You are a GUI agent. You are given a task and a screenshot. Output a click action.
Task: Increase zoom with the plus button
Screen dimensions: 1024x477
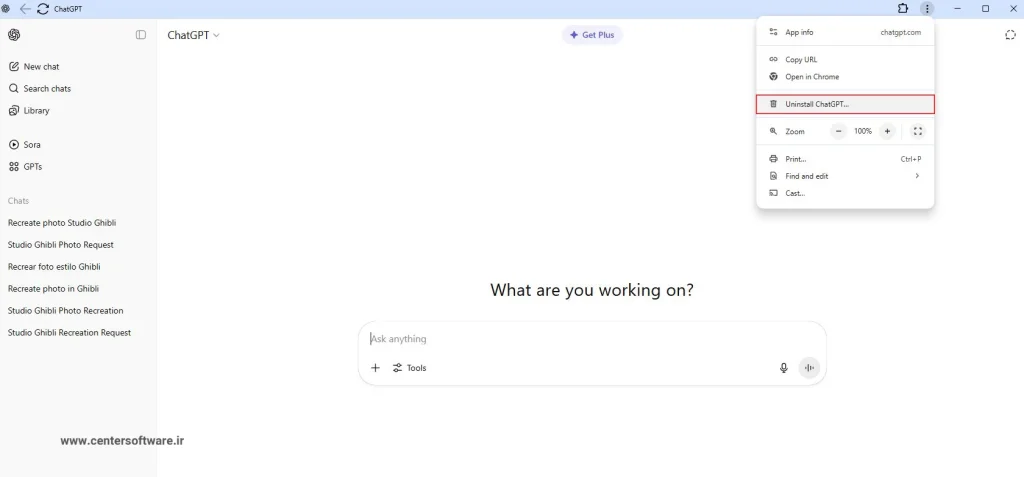pyautogui.click(x=887, y=131)
